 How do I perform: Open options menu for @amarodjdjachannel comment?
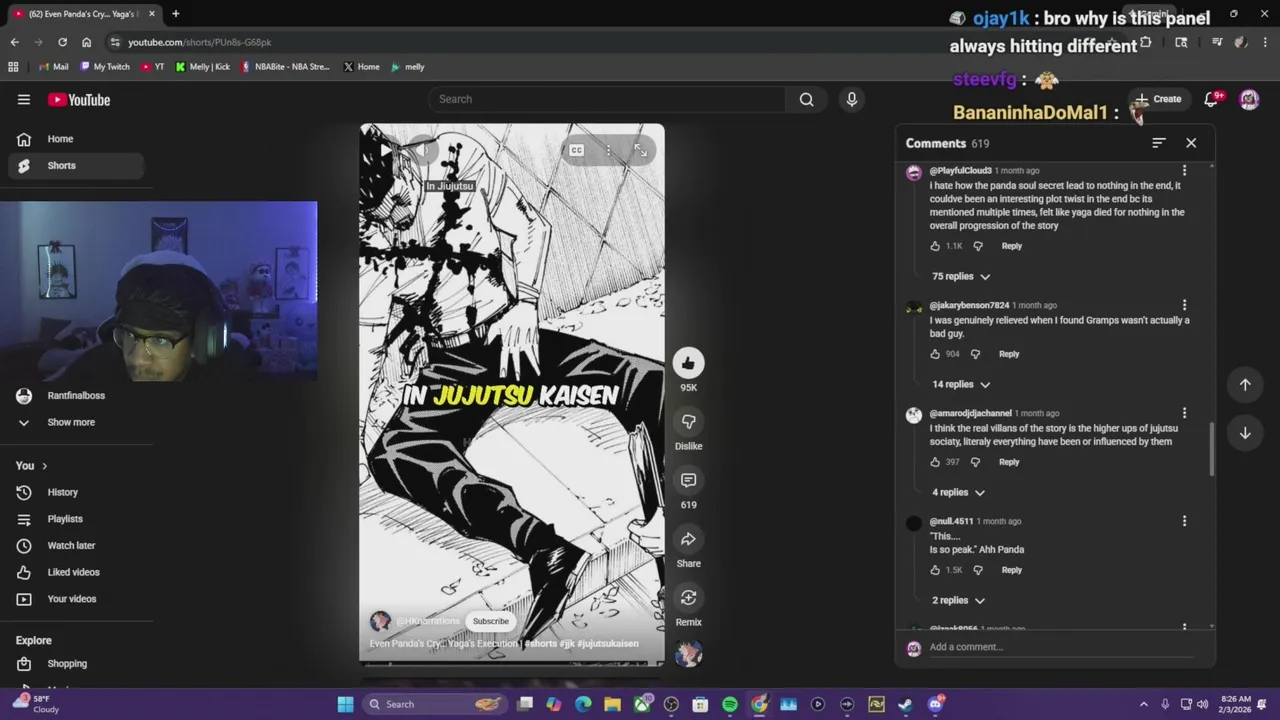point(1184,413)
